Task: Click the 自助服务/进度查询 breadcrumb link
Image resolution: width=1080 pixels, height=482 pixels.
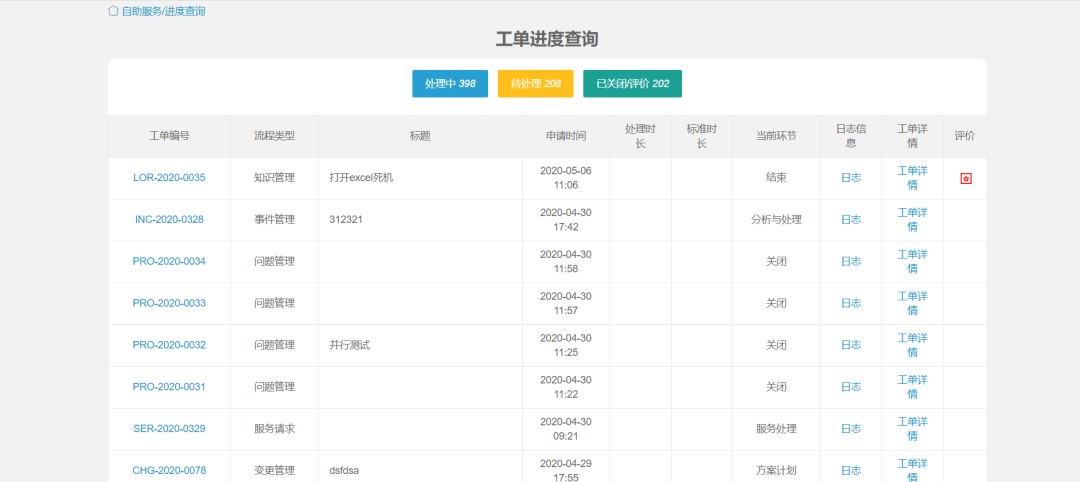Action: pyautogui.click(x=163, y=11)
